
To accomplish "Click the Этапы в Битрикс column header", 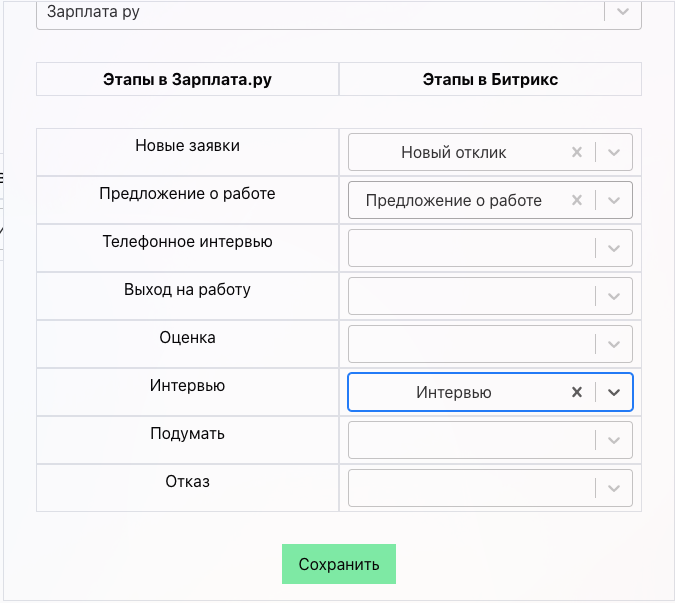I will 490,80.
